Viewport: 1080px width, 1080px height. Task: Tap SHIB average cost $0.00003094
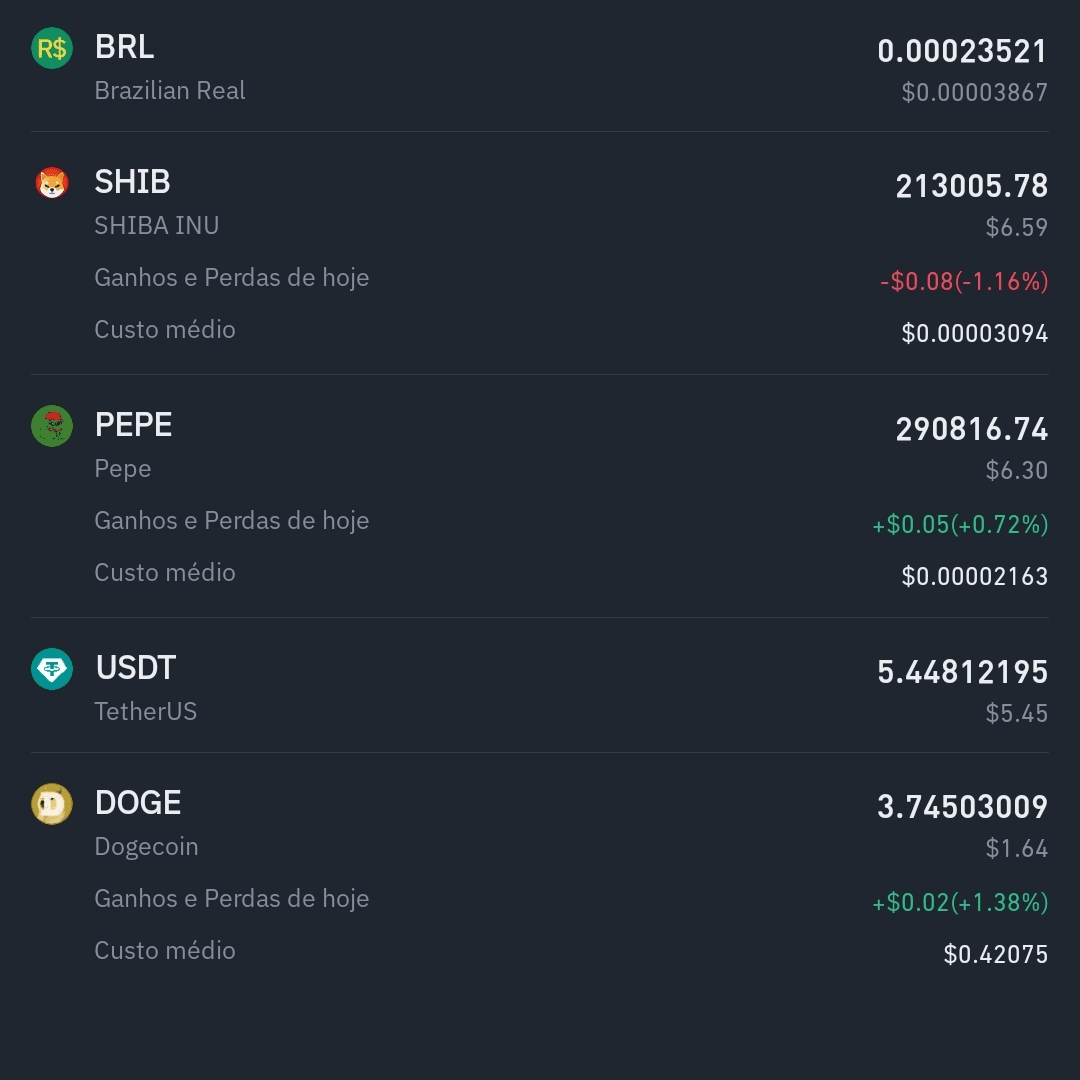pyautogui.click(x=975, y=333)
